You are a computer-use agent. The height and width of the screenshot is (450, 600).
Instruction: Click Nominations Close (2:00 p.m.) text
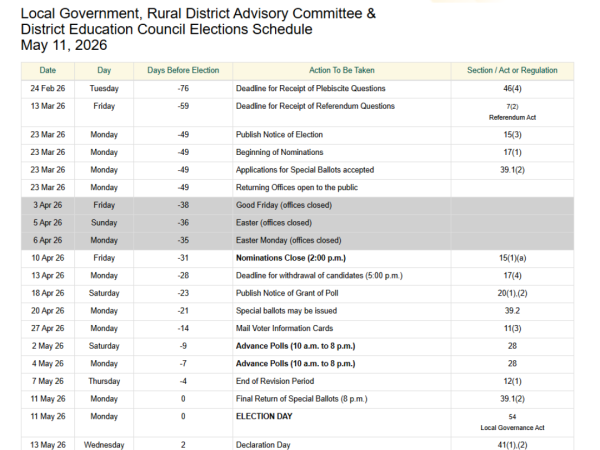289,259
